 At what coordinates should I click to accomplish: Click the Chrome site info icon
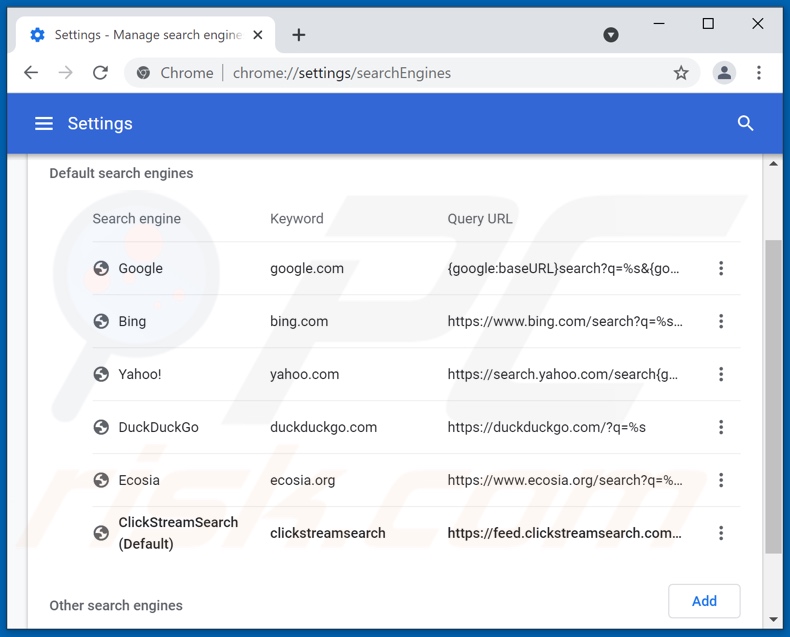pos(143,73)
